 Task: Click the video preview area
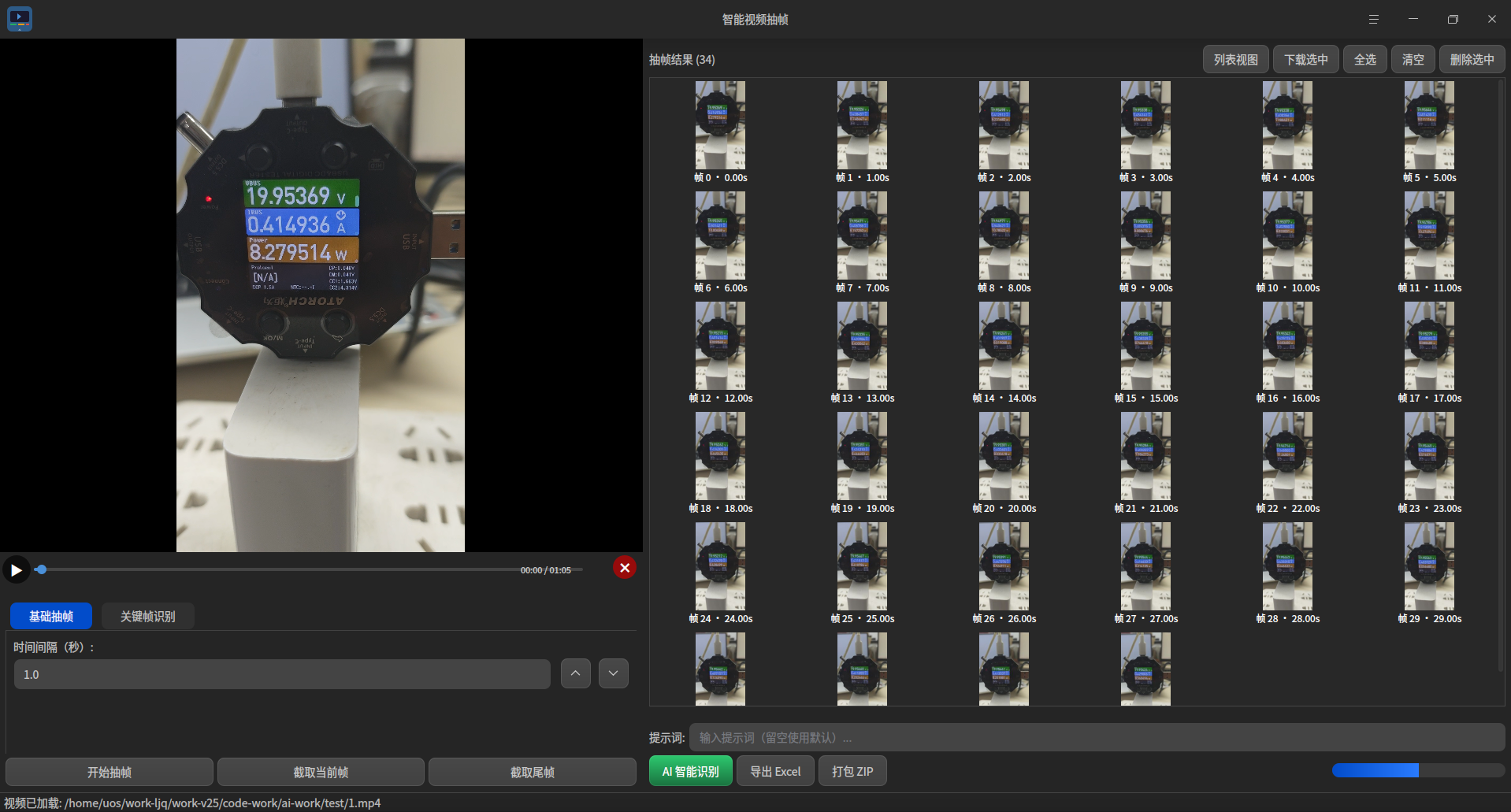(x=321, y=295)
